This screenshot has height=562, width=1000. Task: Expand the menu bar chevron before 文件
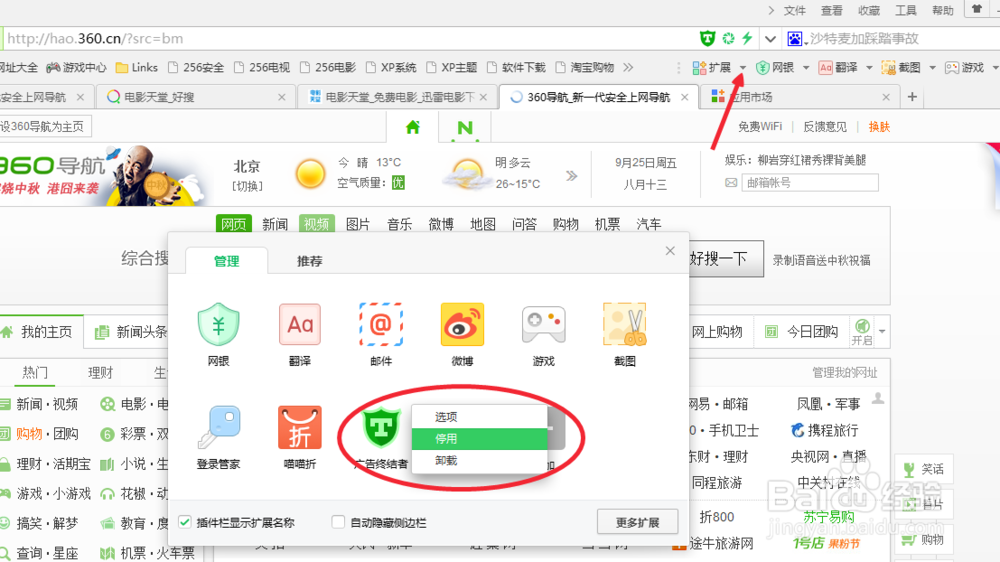click(771, 10)
